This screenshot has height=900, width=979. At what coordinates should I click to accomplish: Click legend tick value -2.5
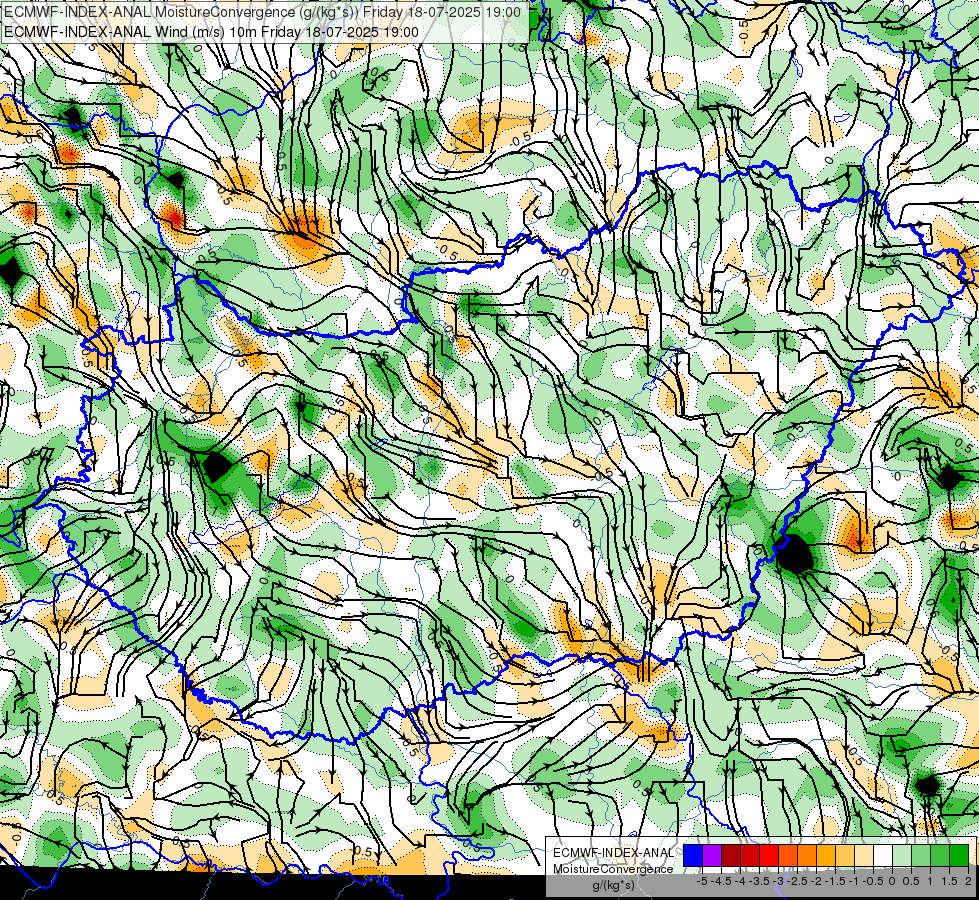pos(797,881)
